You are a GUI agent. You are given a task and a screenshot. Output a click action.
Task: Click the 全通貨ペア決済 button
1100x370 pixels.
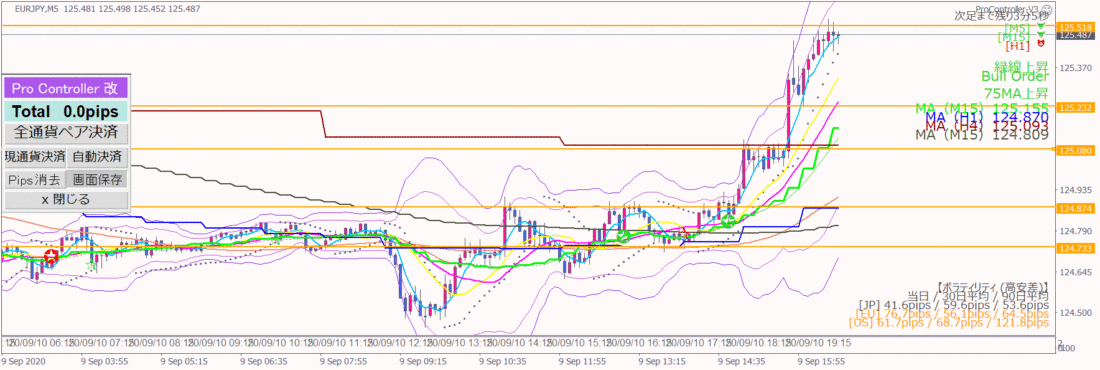(67, 132)
